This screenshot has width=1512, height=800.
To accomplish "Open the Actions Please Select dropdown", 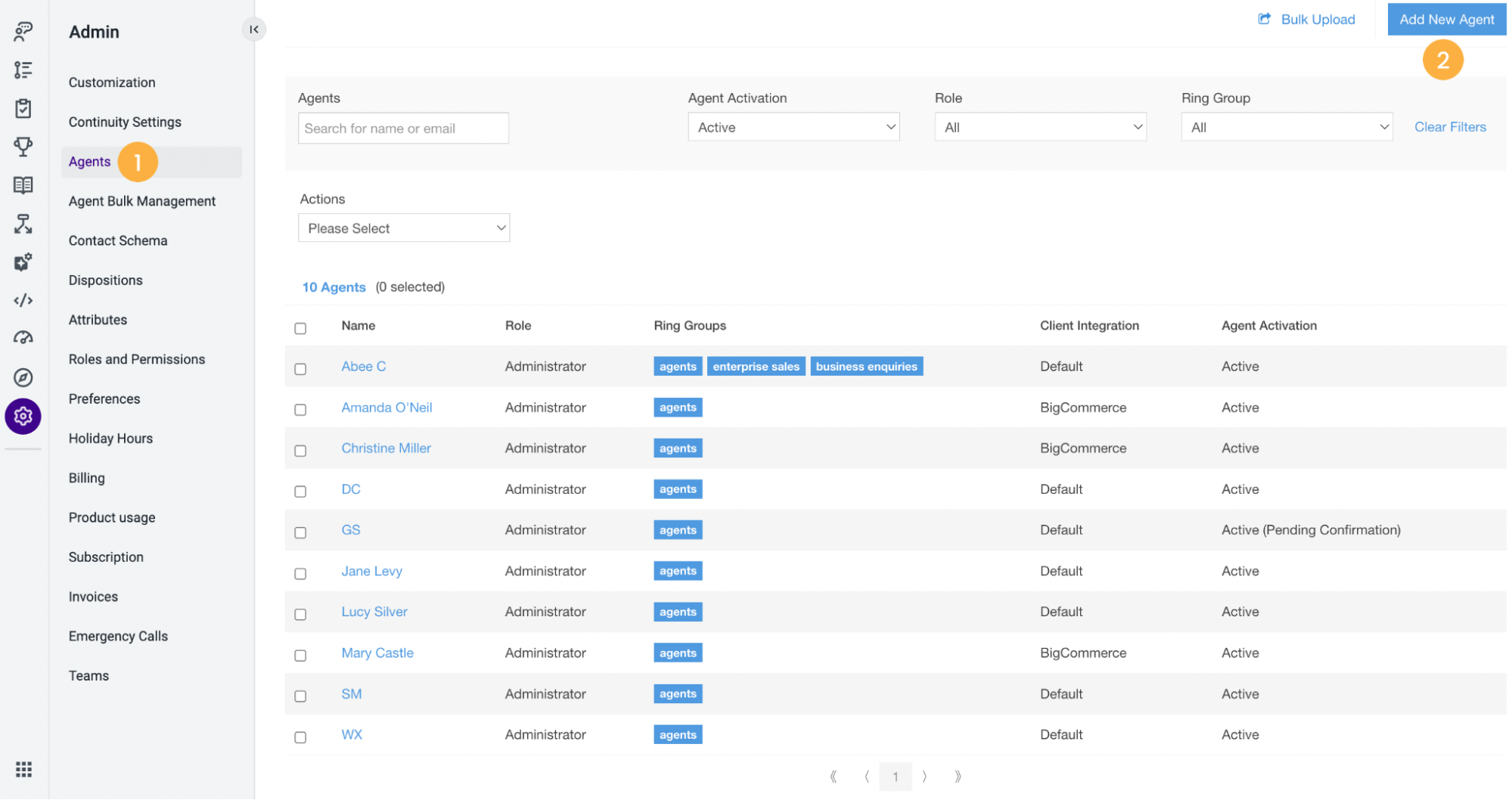I will coord(404,228).
